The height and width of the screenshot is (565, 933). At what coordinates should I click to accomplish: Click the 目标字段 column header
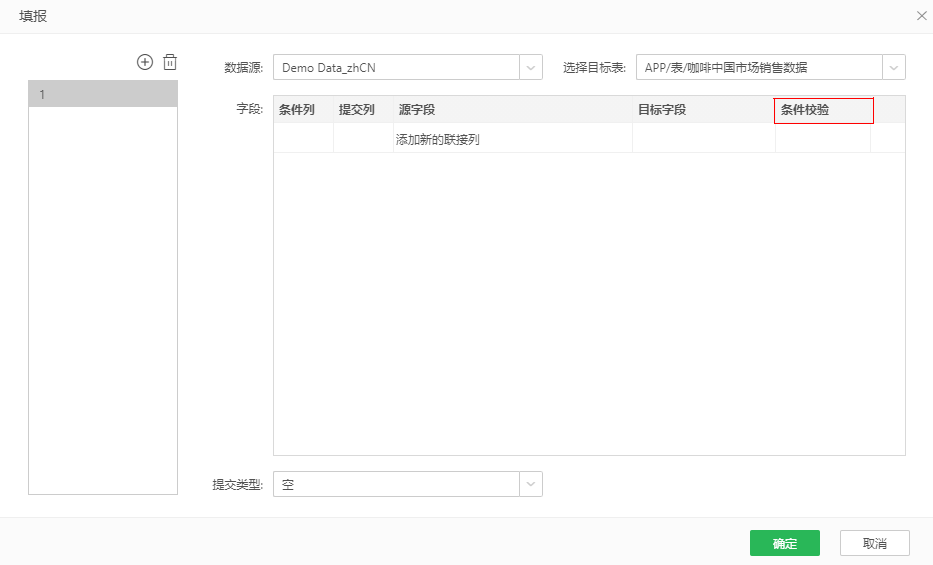(x=704, y=109)
